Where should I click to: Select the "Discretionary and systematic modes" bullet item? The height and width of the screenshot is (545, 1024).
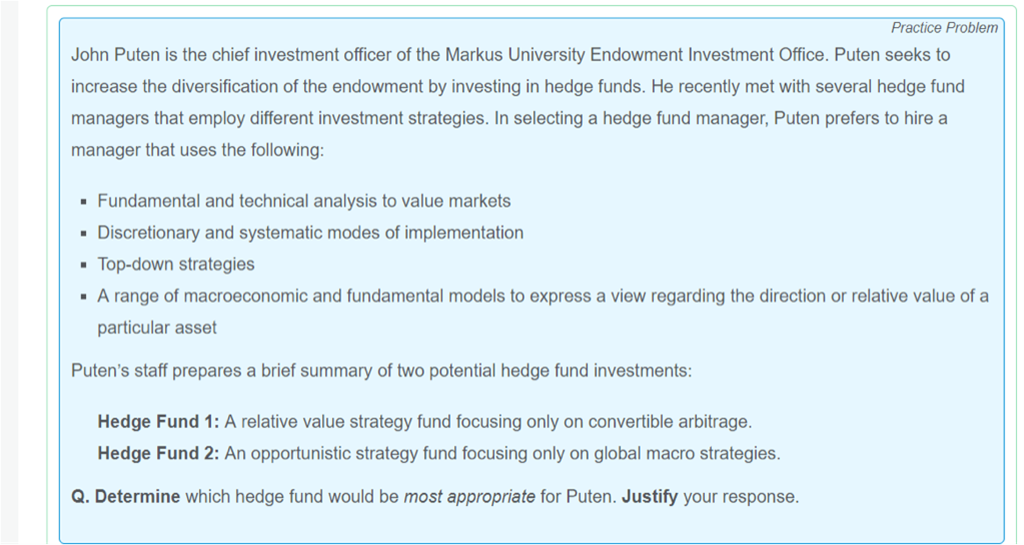[310, 233]
